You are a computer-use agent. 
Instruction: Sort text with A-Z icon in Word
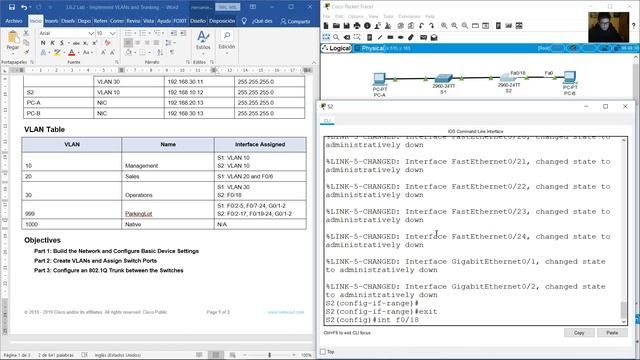point(160,52)
